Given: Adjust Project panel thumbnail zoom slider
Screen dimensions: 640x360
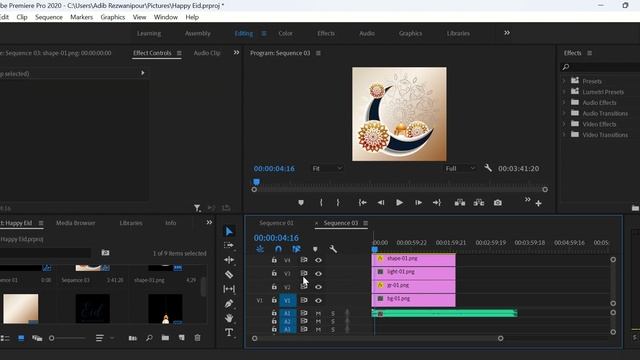Looking at the screenshot, I should coord(52,338).
